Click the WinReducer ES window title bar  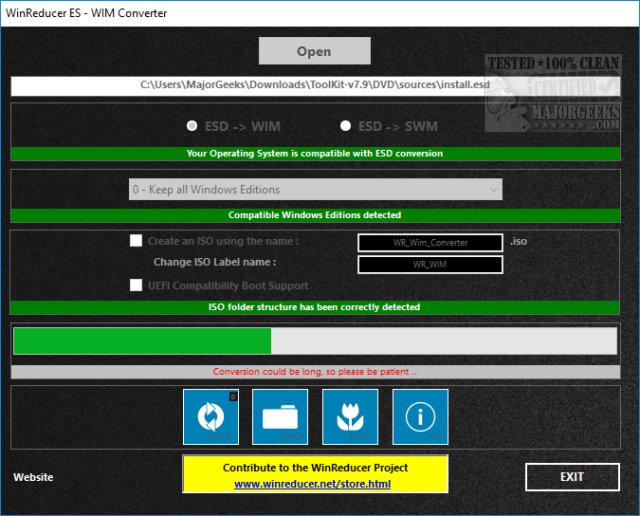coord(300,13)
